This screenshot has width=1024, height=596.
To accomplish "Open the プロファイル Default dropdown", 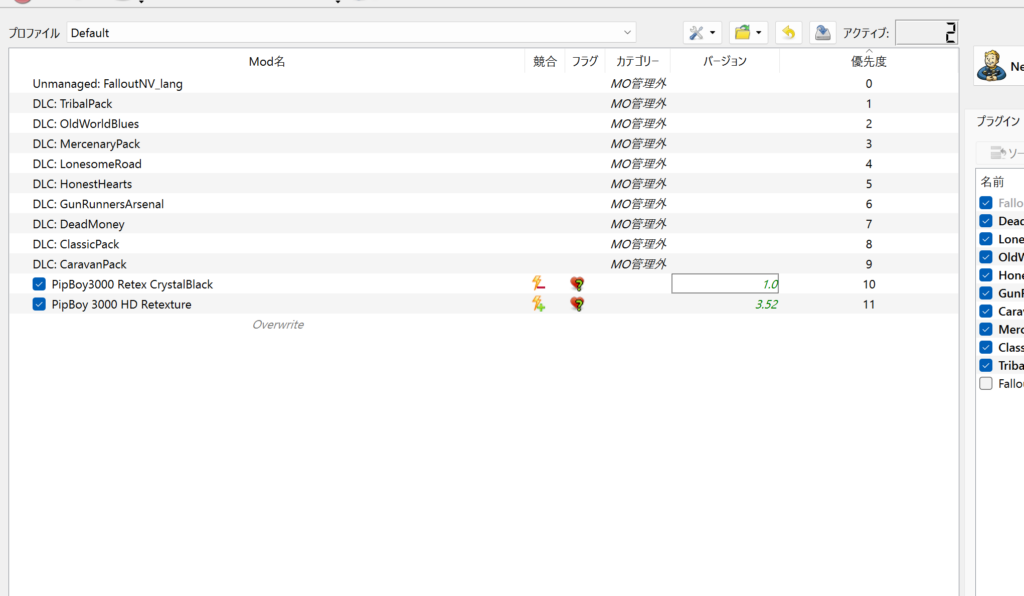I will [351, 33].
